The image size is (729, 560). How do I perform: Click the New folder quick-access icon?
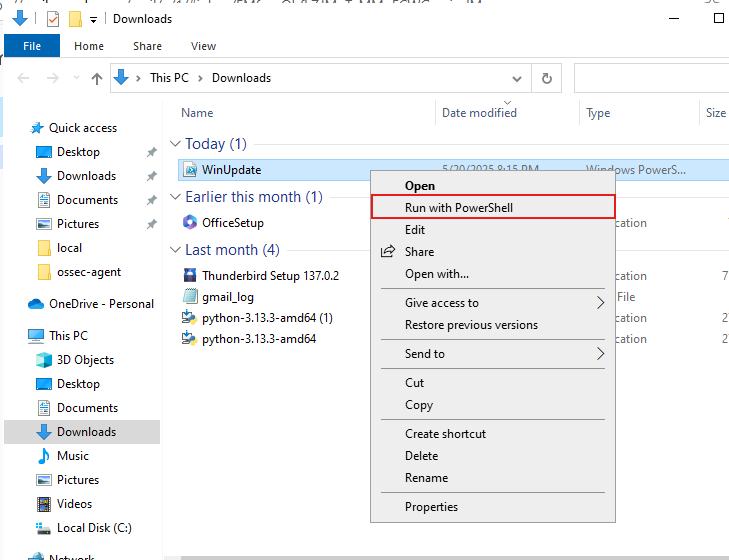tap(75, 19)
